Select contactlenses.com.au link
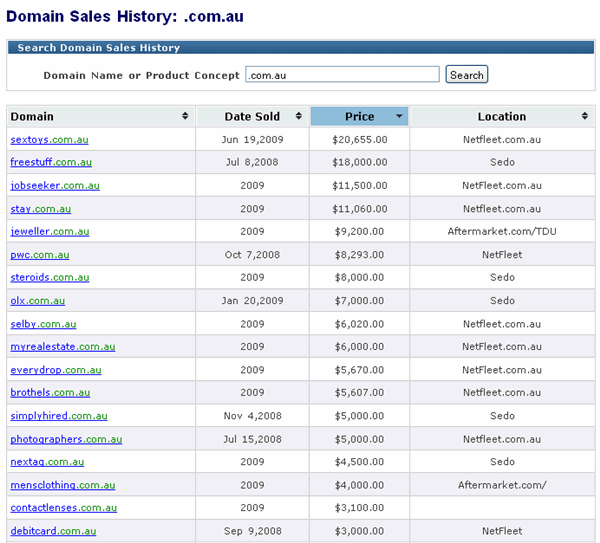The image size is (600, 543). pyautogui.click(x=63, y=508)
